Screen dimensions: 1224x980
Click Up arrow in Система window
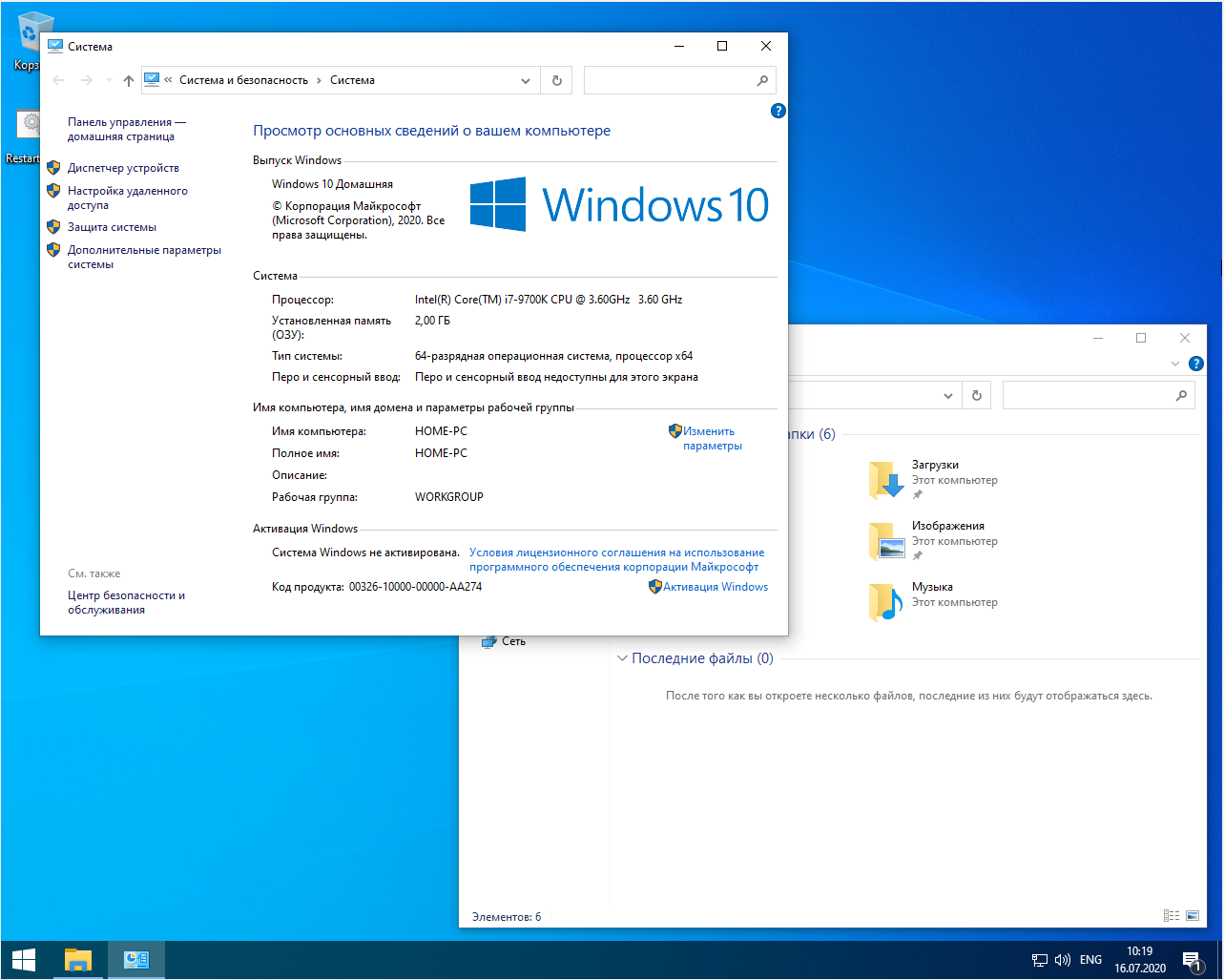129,80
